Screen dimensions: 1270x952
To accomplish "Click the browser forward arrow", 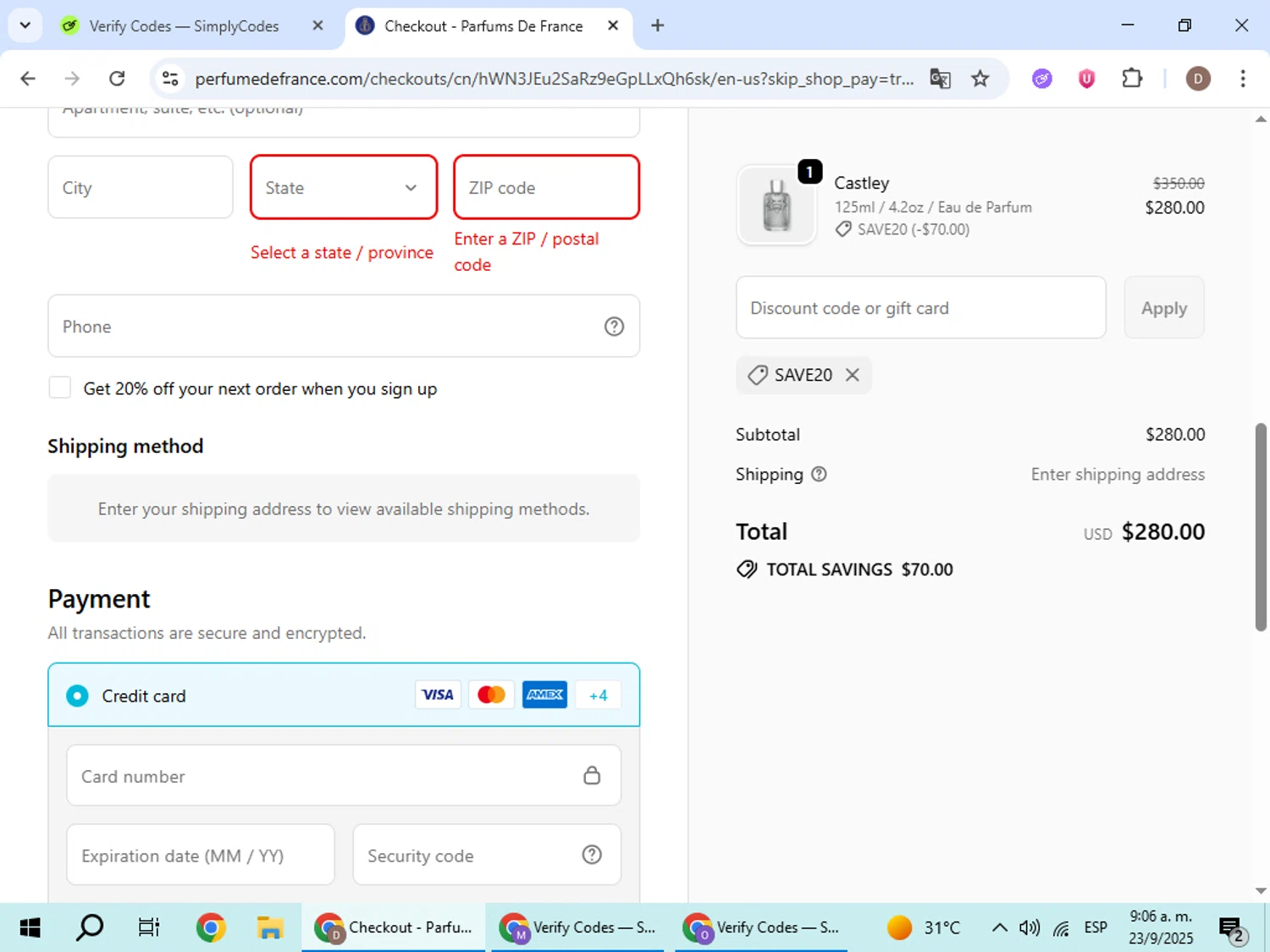I will tap(72, 79).
